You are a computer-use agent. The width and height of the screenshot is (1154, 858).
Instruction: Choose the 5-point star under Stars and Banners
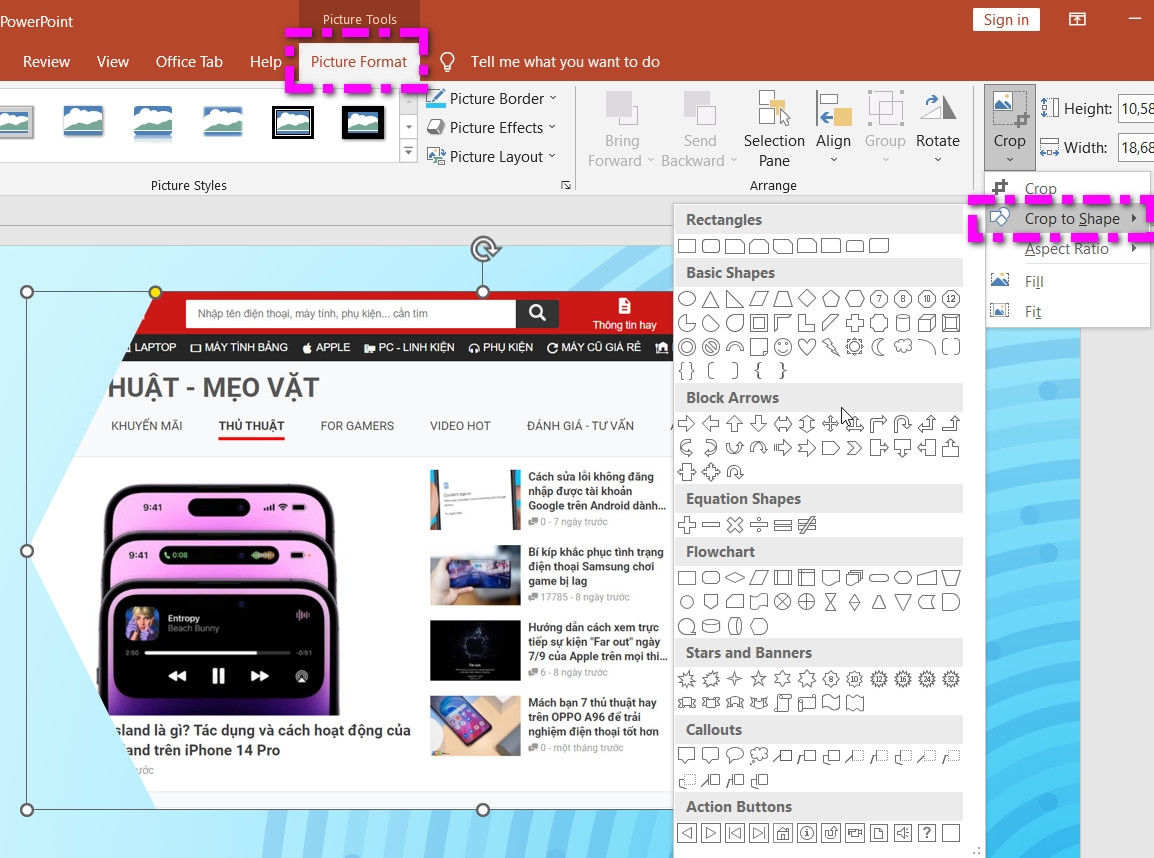pyautogui.click(x=758, y=679)
